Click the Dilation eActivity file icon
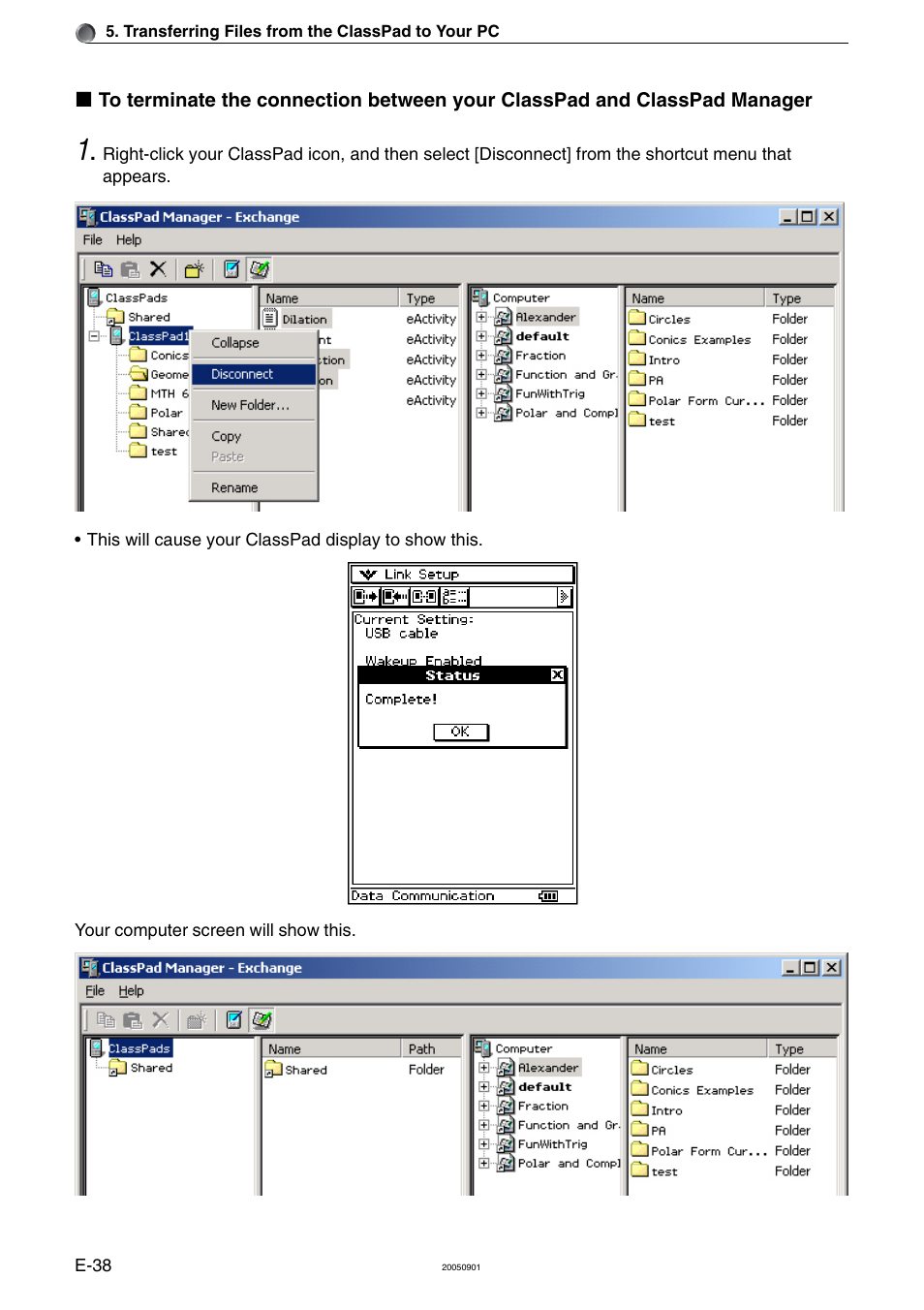Viewport: 924px width, 1310px height. (270, 318)
